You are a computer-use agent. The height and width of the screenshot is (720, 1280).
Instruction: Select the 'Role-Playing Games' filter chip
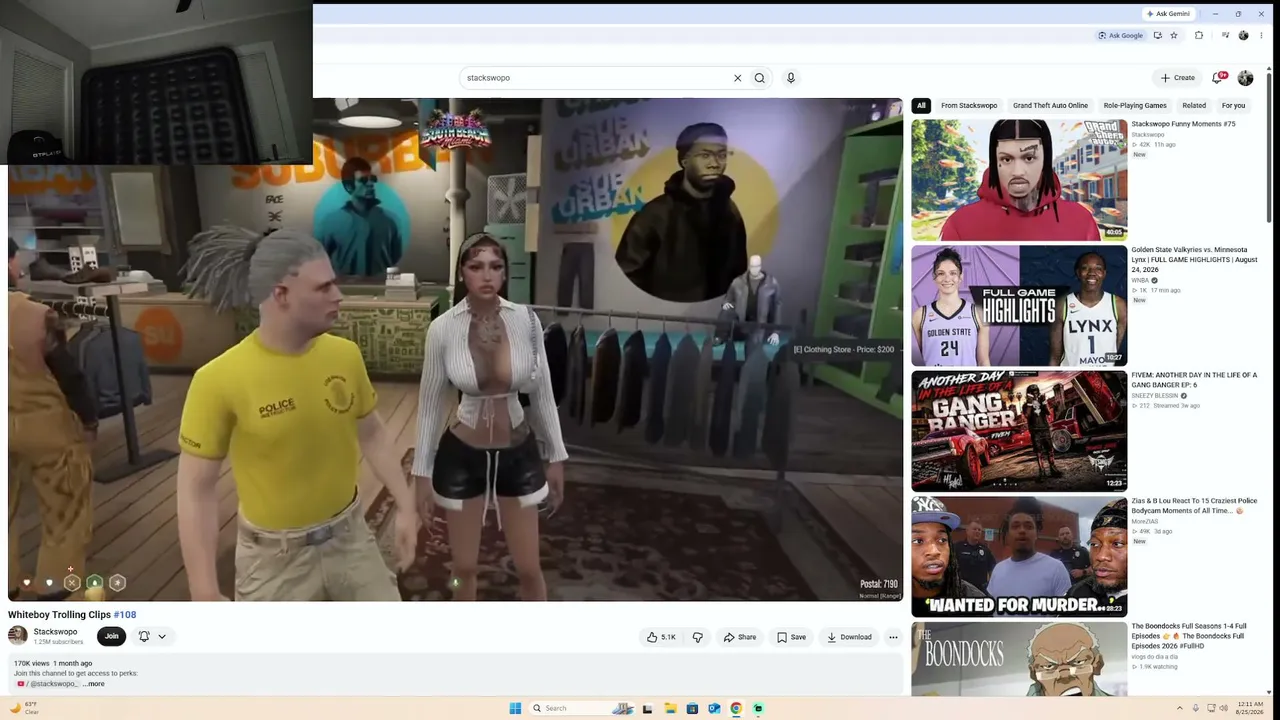1135,105
